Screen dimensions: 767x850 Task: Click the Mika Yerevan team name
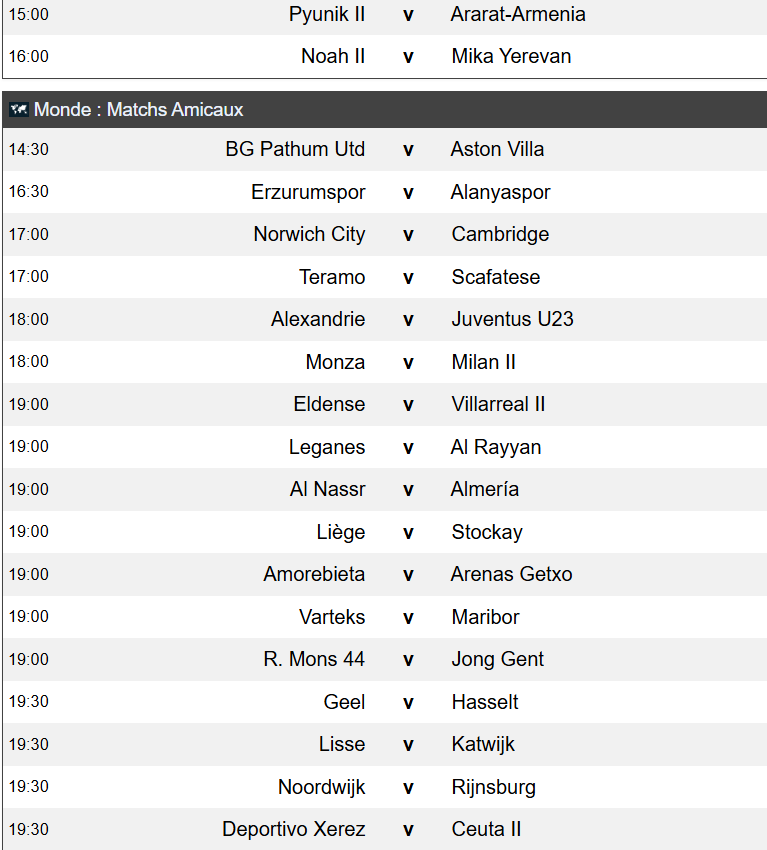click(511, 56)
